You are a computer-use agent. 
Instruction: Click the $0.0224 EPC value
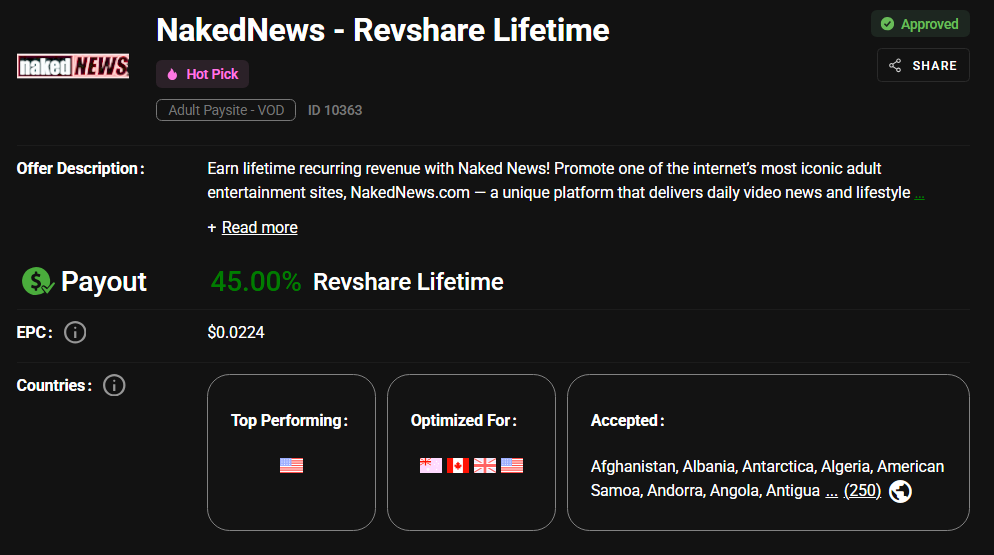click(236, 332)
